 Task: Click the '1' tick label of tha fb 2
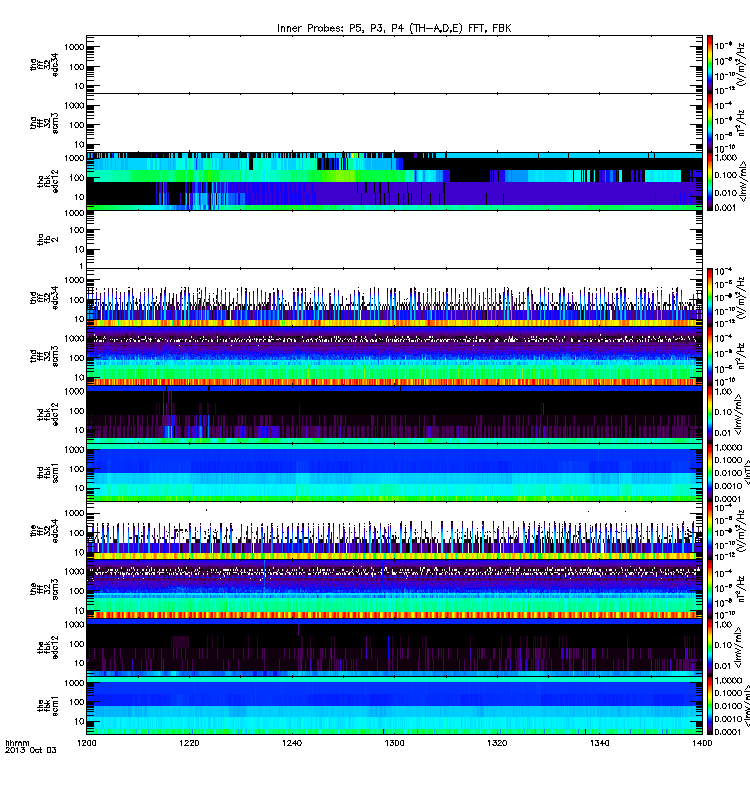pos(81,266)
